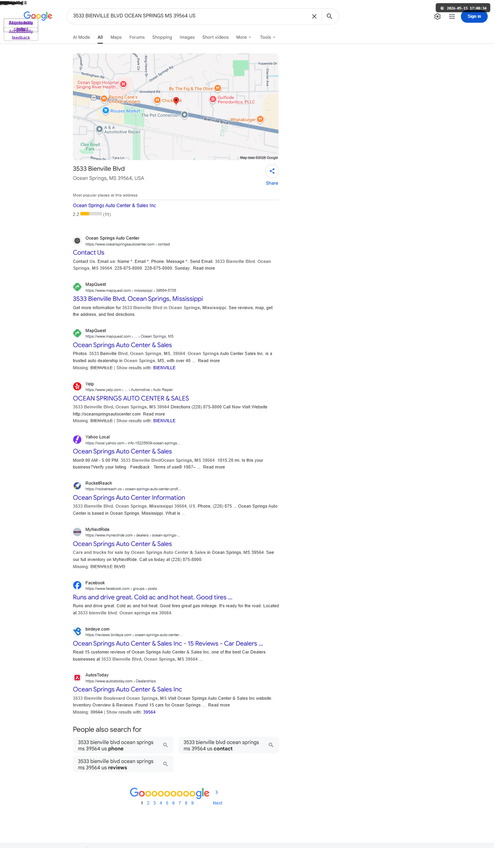Click the MyNextRide favicon
The height and width of the screenshot is (848, 500).
(77, 532)
